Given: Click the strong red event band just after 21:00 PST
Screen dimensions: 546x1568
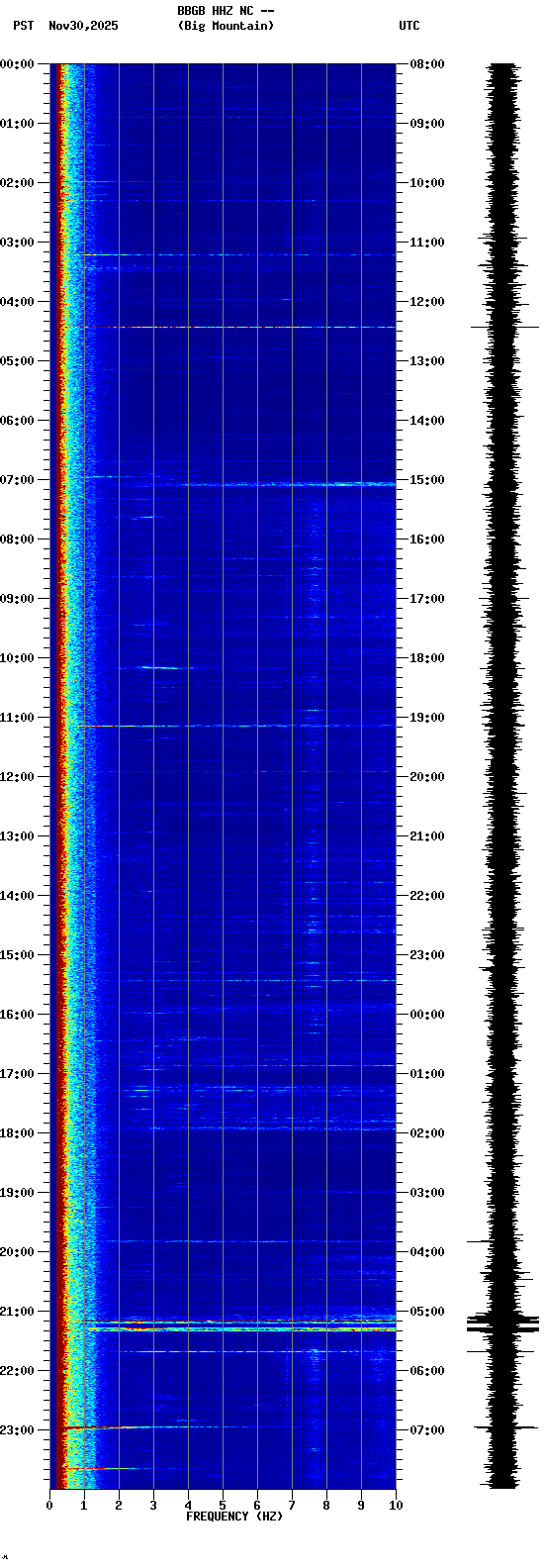Looking at the screenshot, I should pos(235,1322).
